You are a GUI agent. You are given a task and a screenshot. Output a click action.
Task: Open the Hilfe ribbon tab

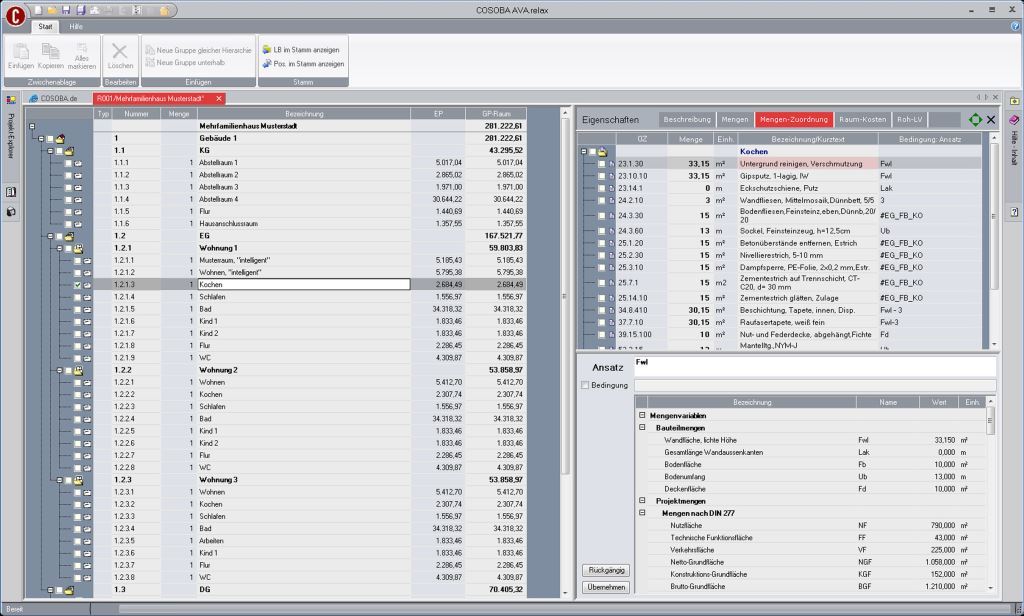click(76, 26)
